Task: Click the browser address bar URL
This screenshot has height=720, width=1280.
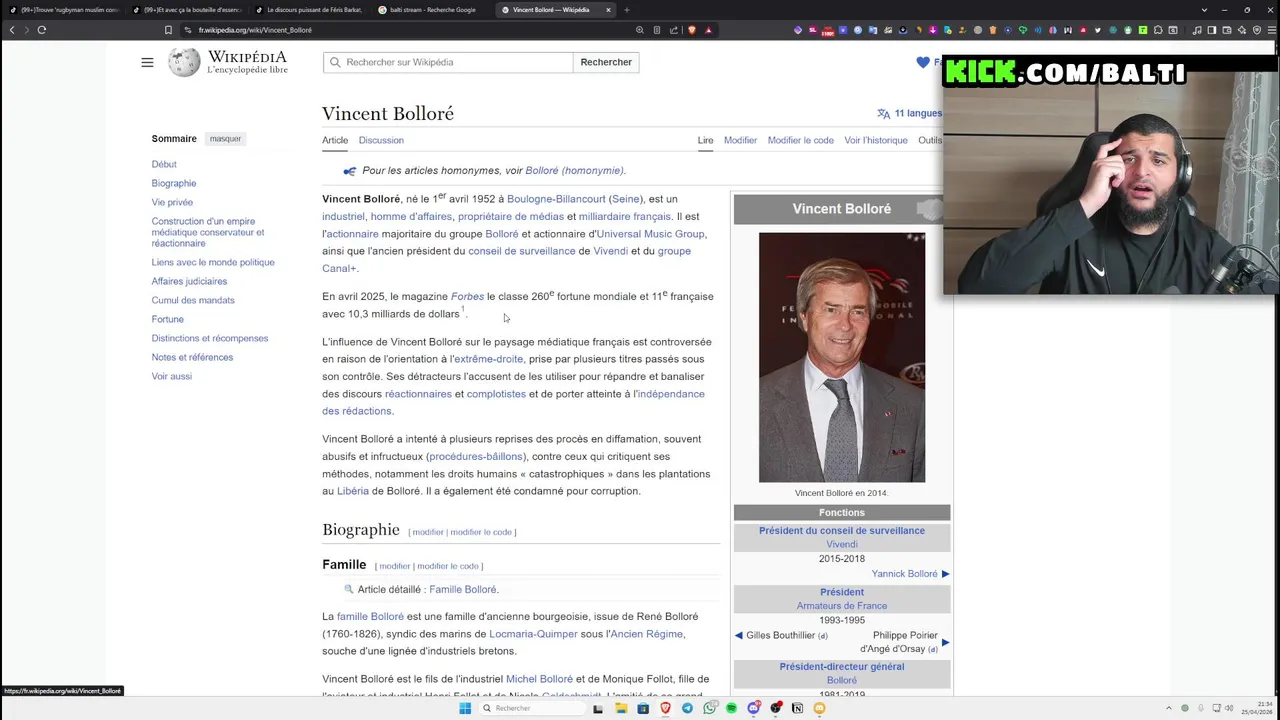Action: click(x=255, y=30)
